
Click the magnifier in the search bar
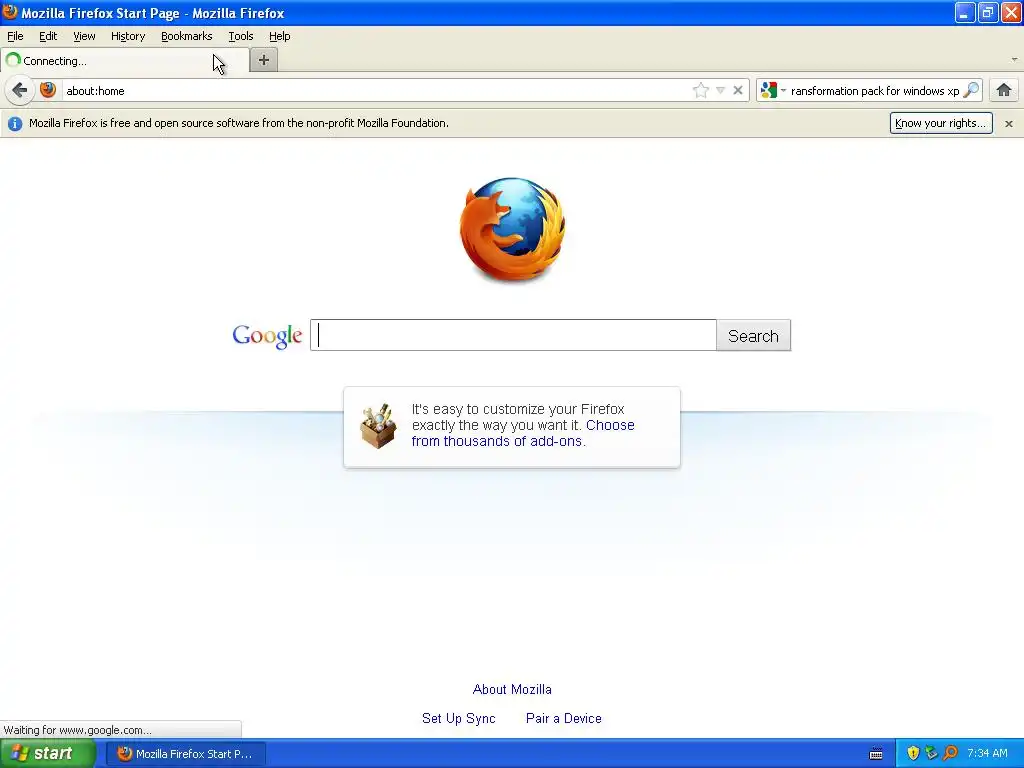click(971, 90)
